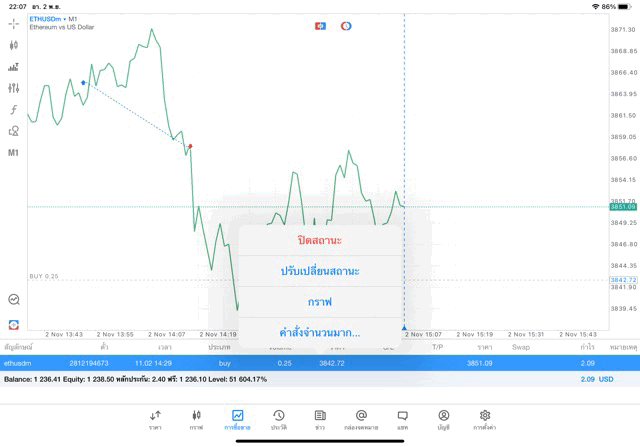The image size is (640, 447).
Task: Switch to ประวัติ (history) tab
Action: (278, 419)
